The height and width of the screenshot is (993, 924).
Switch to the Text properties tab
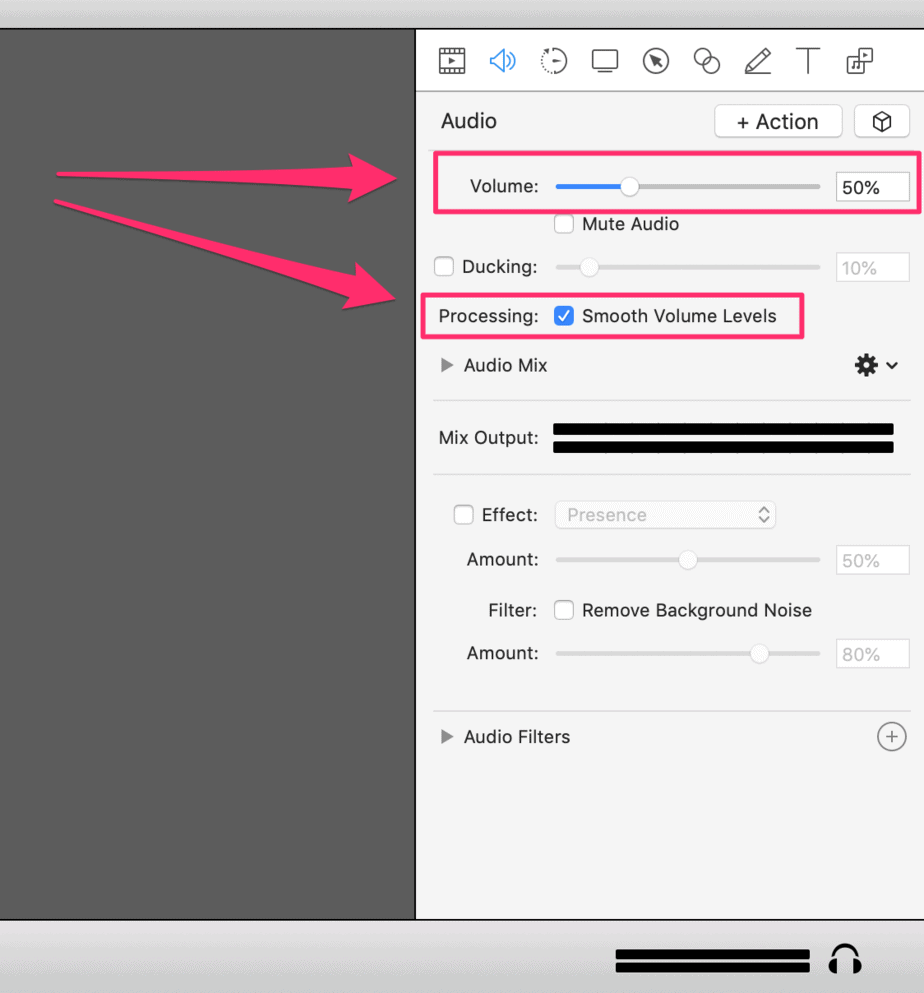[x=808, y=61]
